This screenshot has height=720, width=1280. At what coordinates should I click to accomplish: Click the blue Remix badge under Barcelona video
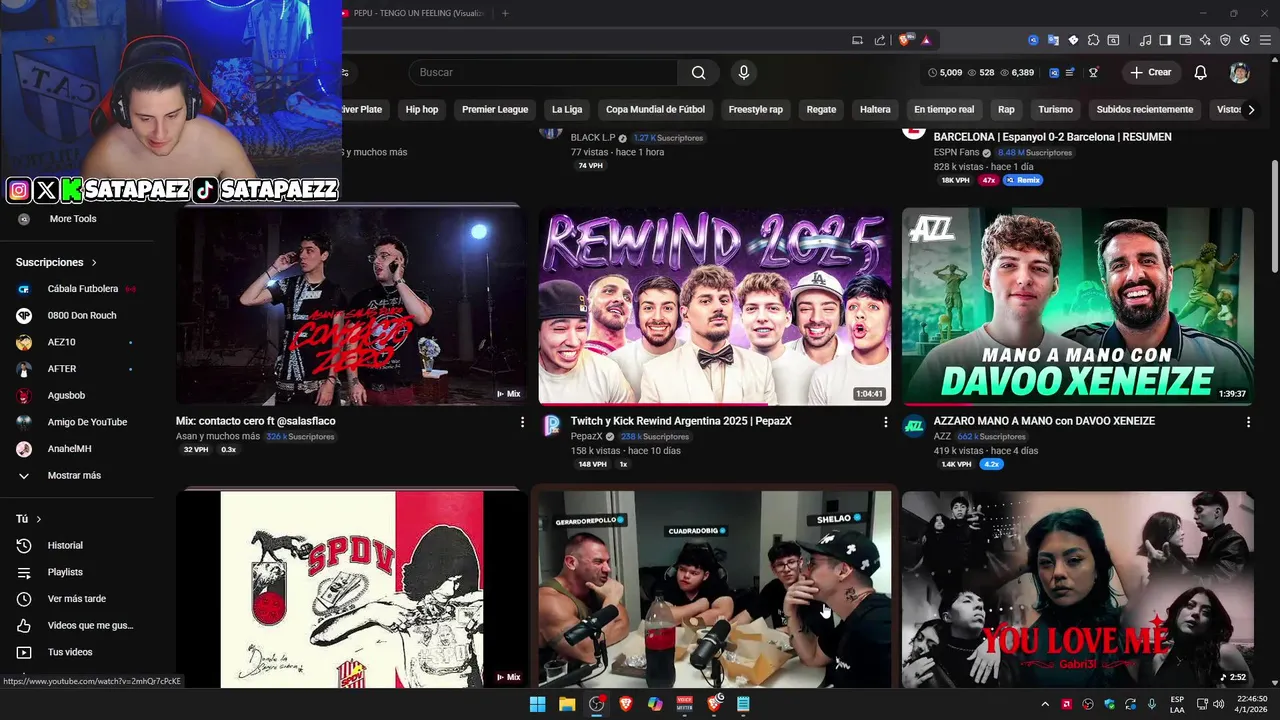tap(1023, 180)
